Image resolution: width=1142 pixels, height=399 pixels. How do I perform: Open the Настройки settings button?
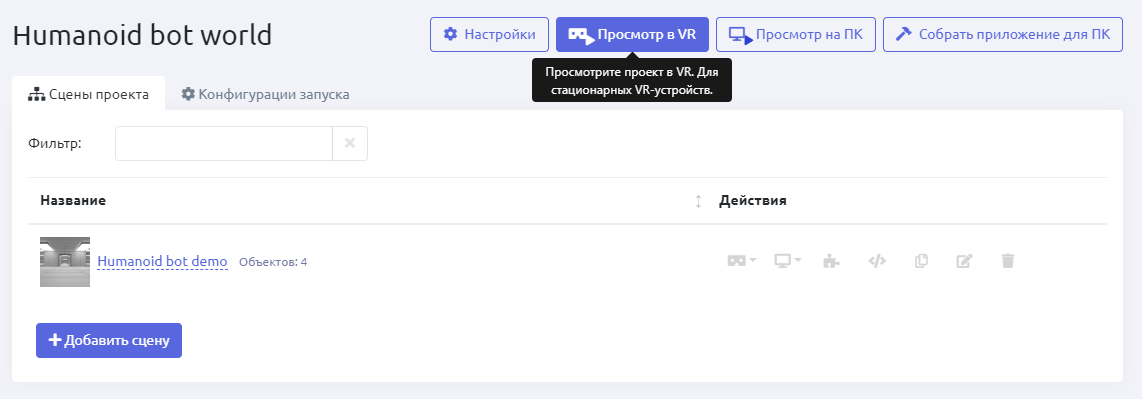(x=489, y=35)
